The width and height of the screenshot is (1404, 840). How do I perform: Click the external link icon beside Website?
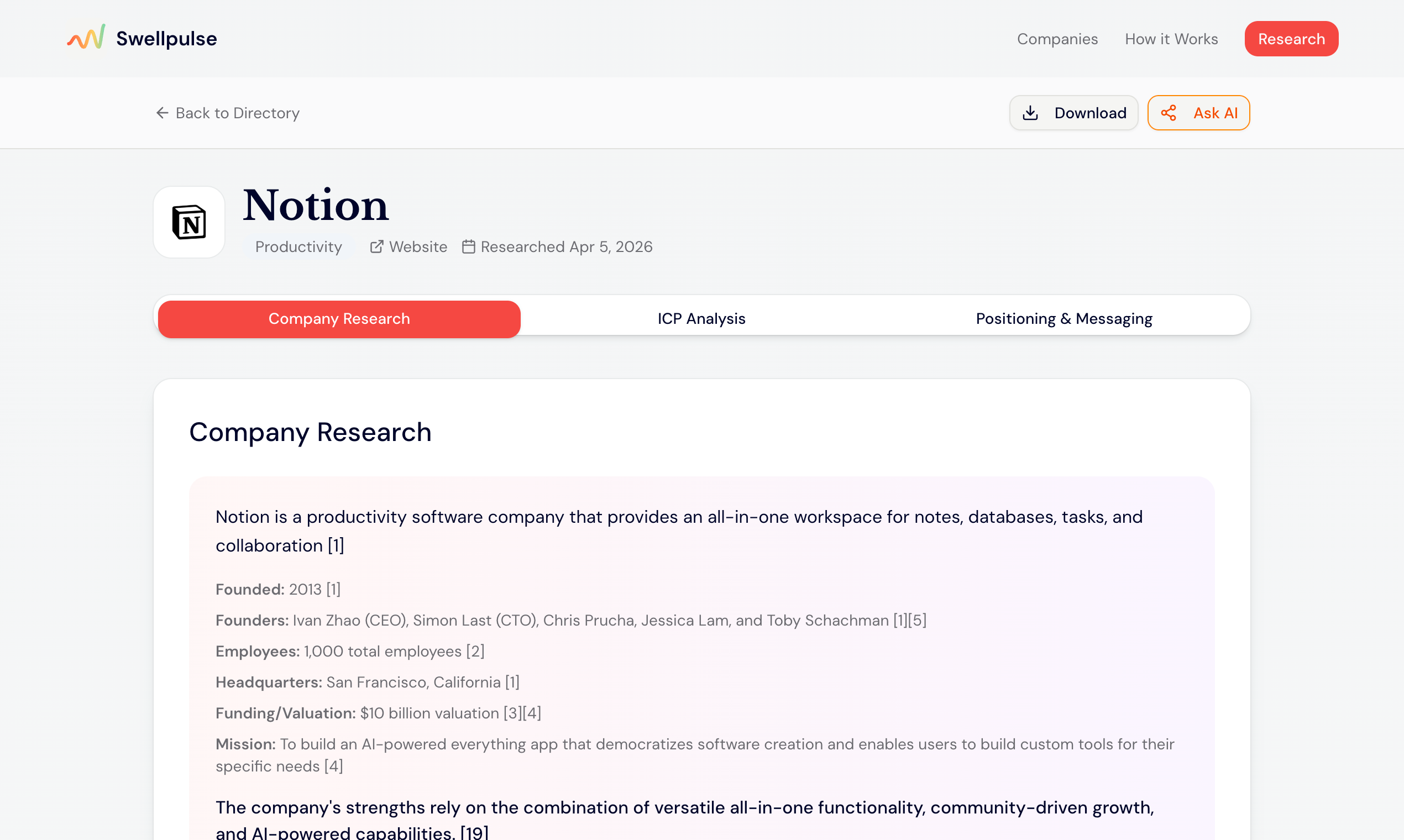coord(376,247)
